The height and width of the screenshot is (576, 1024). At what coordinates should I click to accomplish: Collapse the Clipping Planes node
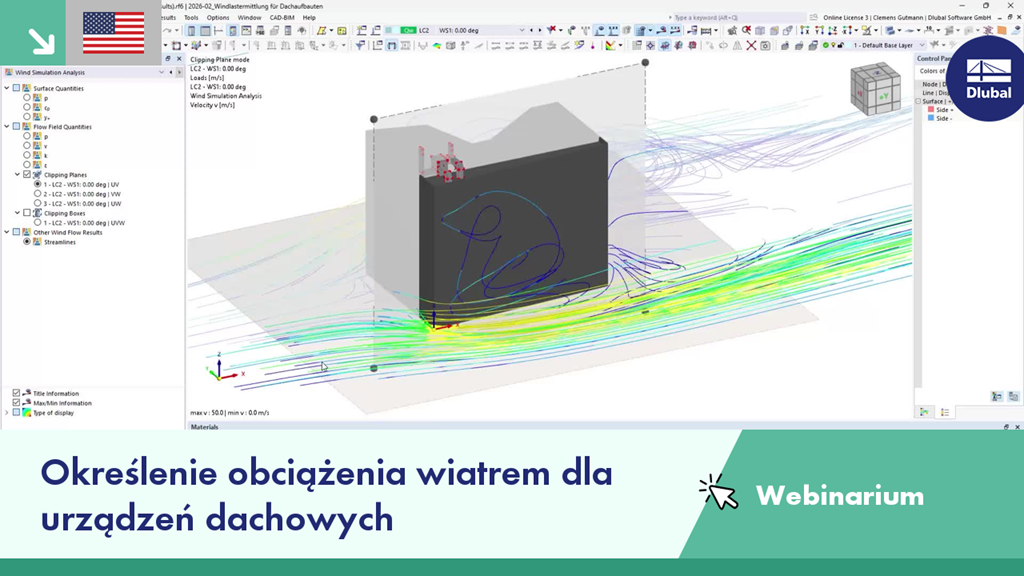tap(18, 174)
